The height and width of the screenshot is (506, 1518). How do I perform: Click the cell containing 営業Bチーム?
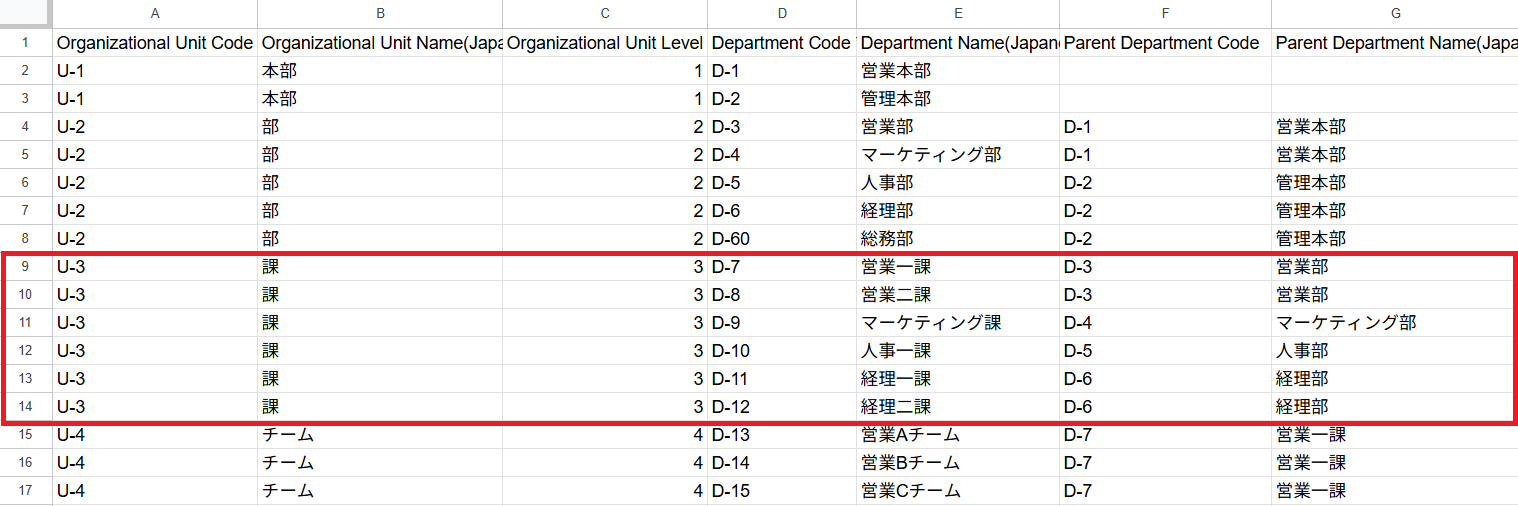pyautogui.click(x=957, y=463)
